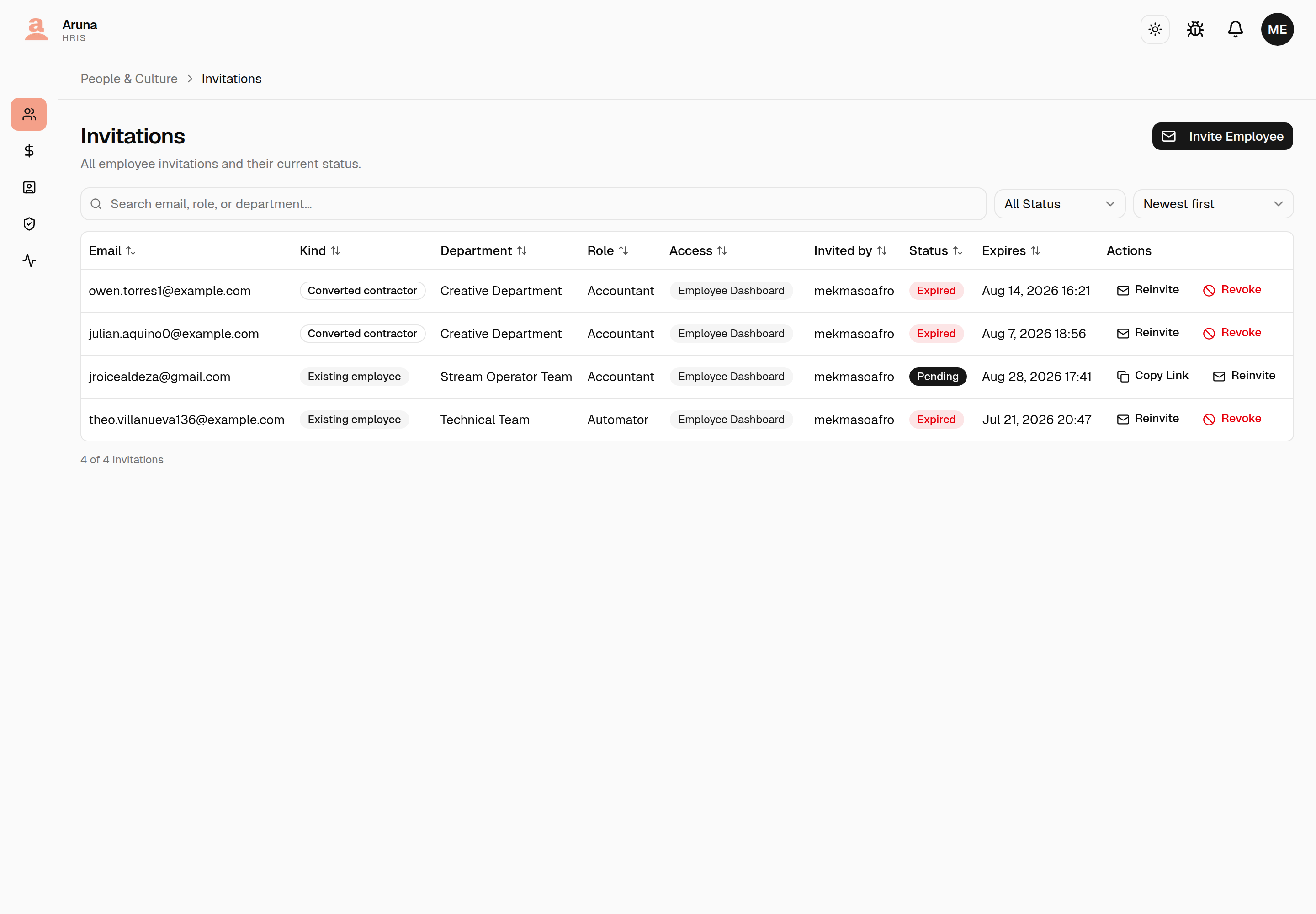Open the shield-check sidebar icon

29,224
